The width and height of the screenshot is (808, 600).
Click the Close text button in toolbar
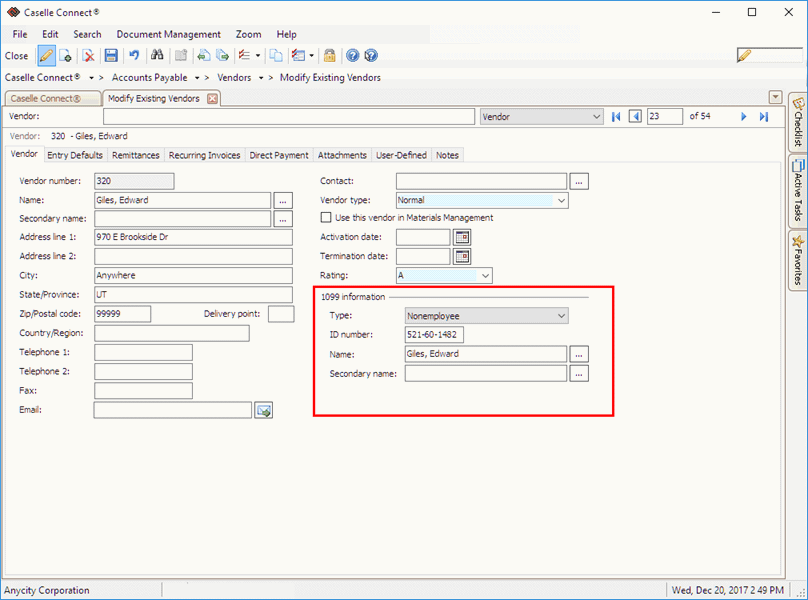click(x=17, y=56)
